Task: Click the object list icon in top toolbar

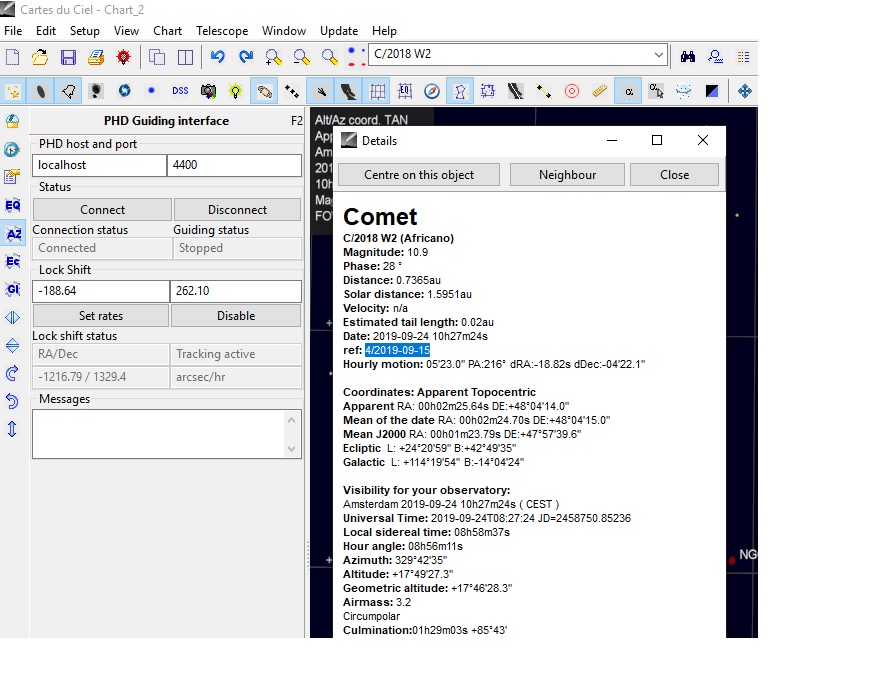Action: [743, 57]
